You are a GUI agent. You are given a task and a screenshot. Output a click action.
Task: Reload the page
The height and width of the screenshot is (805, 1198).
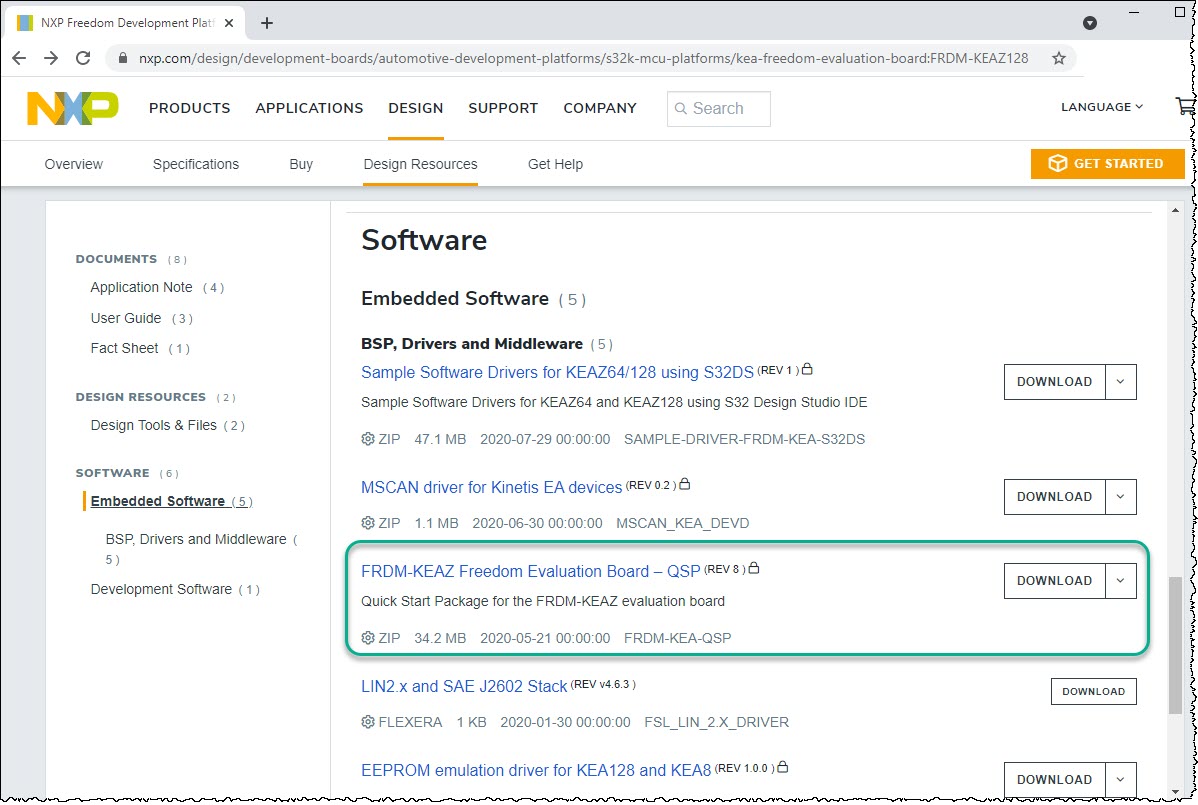[x=83, y=58]
